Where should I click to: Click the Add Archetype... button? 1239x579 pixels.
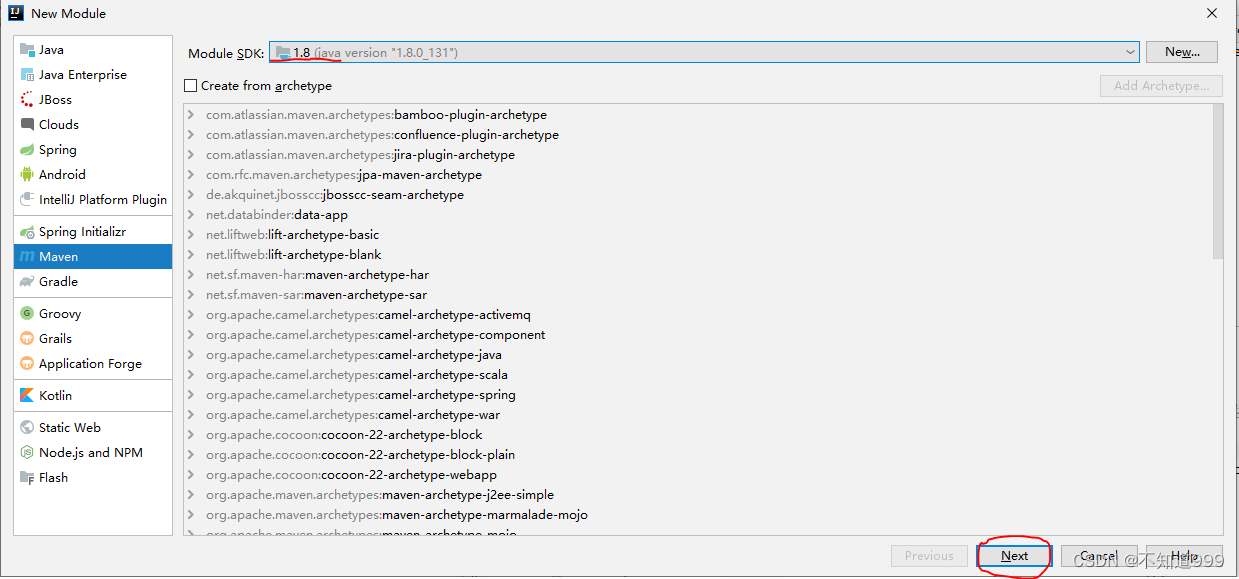click(x=1161, y=86)
